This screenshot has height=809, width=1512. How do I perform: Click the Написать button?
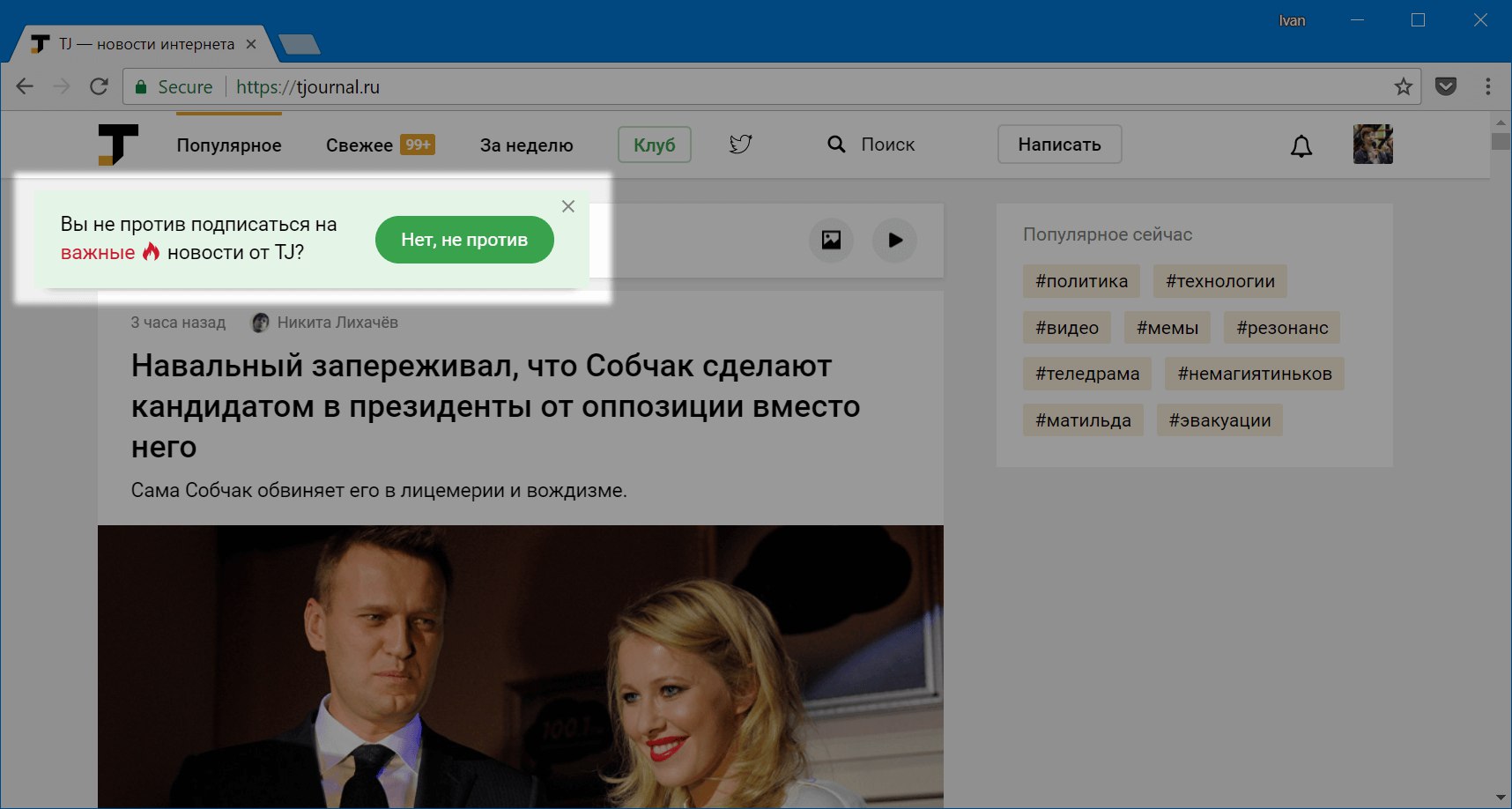point(1059,145)
